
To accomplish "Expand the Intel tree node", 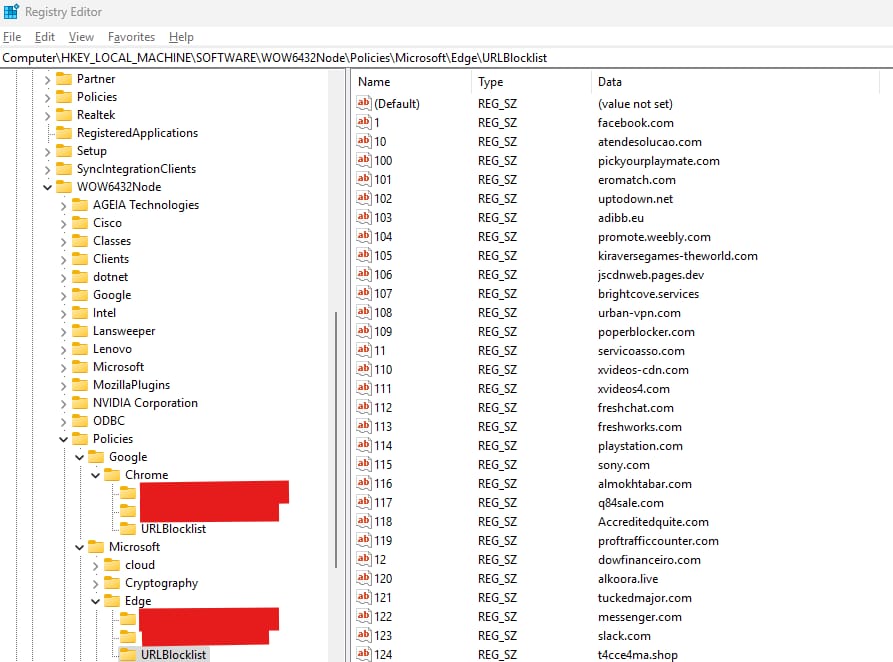I will [64, 314].
